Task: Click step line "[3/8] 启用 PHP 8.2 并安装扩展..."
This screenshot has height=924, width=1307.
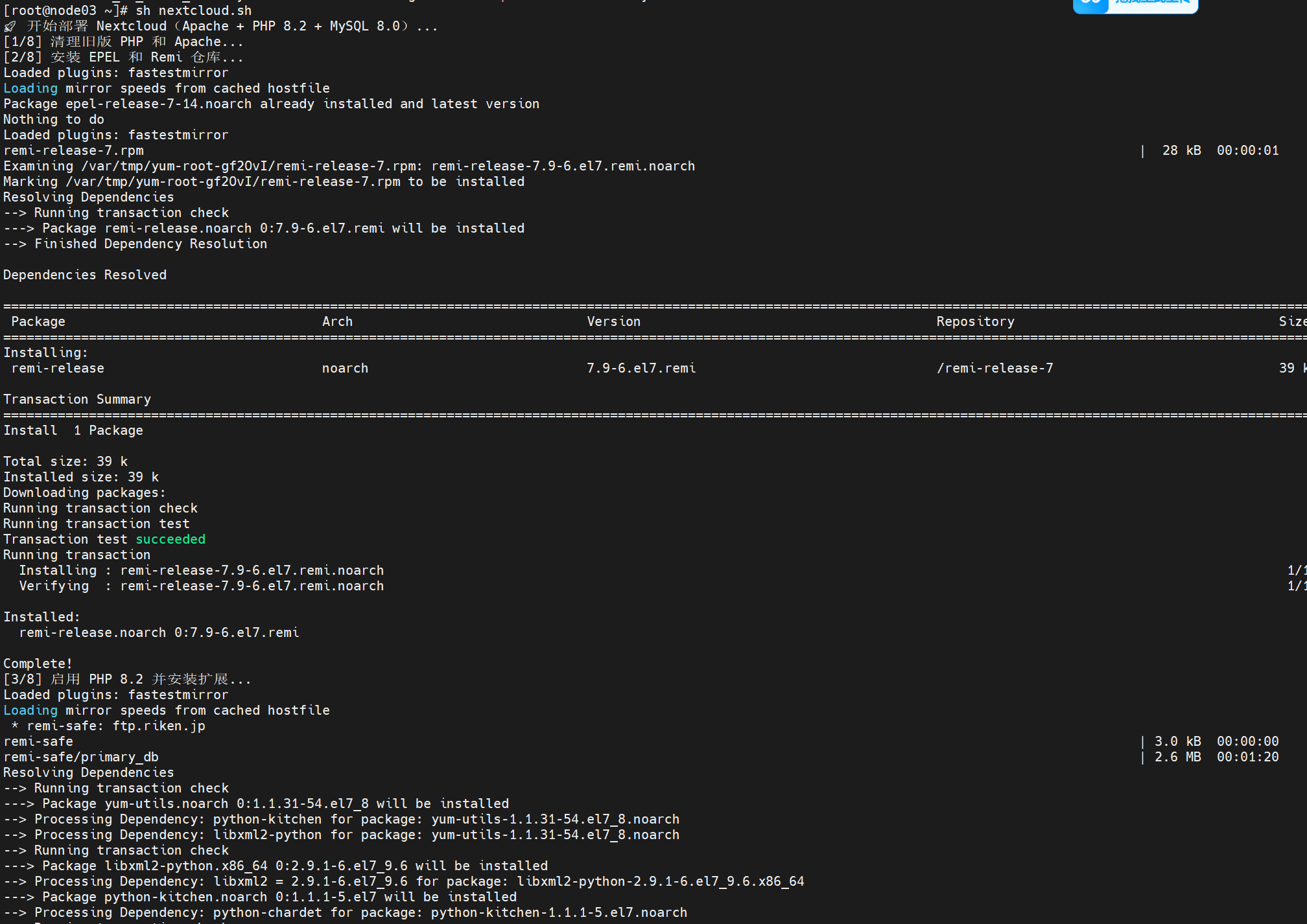Action: 127,679
